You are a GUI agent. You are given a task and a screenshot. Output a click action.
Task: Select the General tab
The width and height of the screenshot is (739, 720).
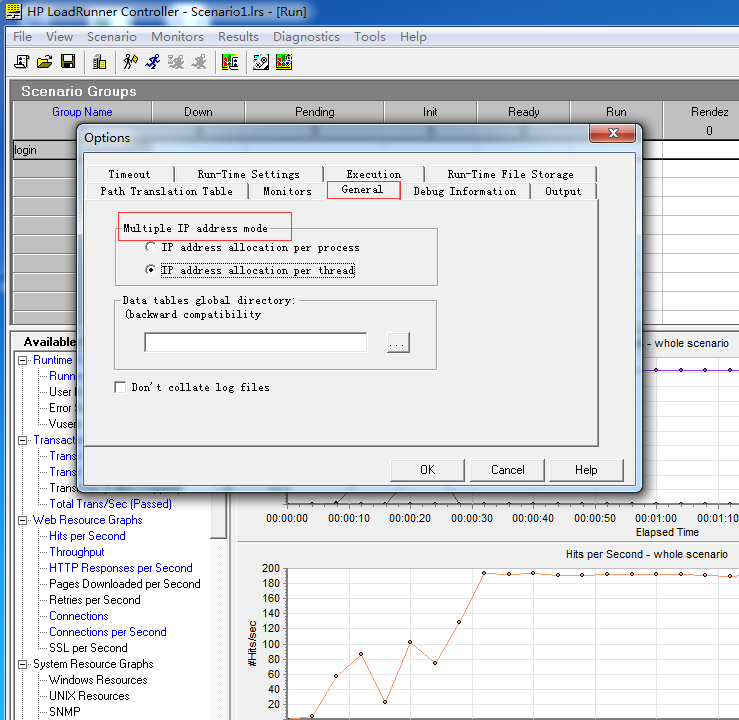[x=363, y=190]
